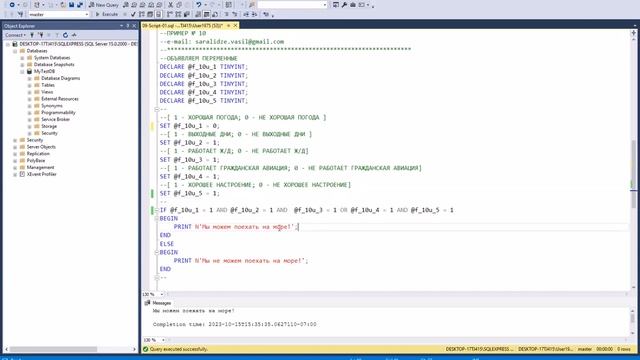This screenshot has height=360, width=640.
Task: Click the Undo arrow icon
Action: point(198,5)
